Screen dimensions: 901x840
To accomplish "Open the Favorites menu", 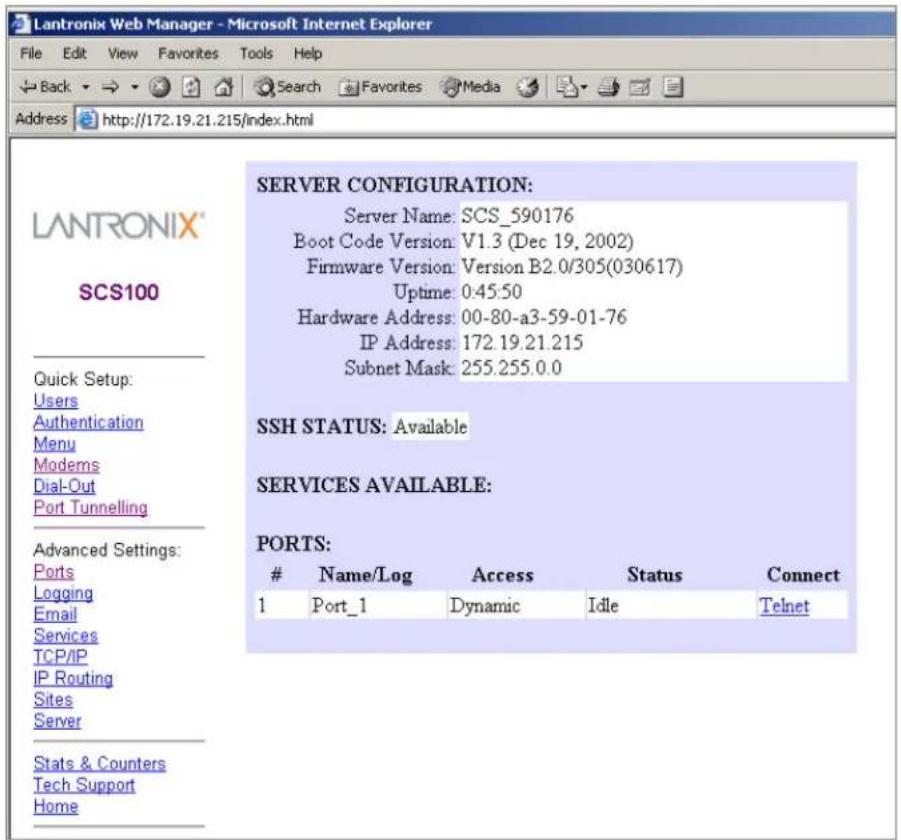I will (188, 53).
